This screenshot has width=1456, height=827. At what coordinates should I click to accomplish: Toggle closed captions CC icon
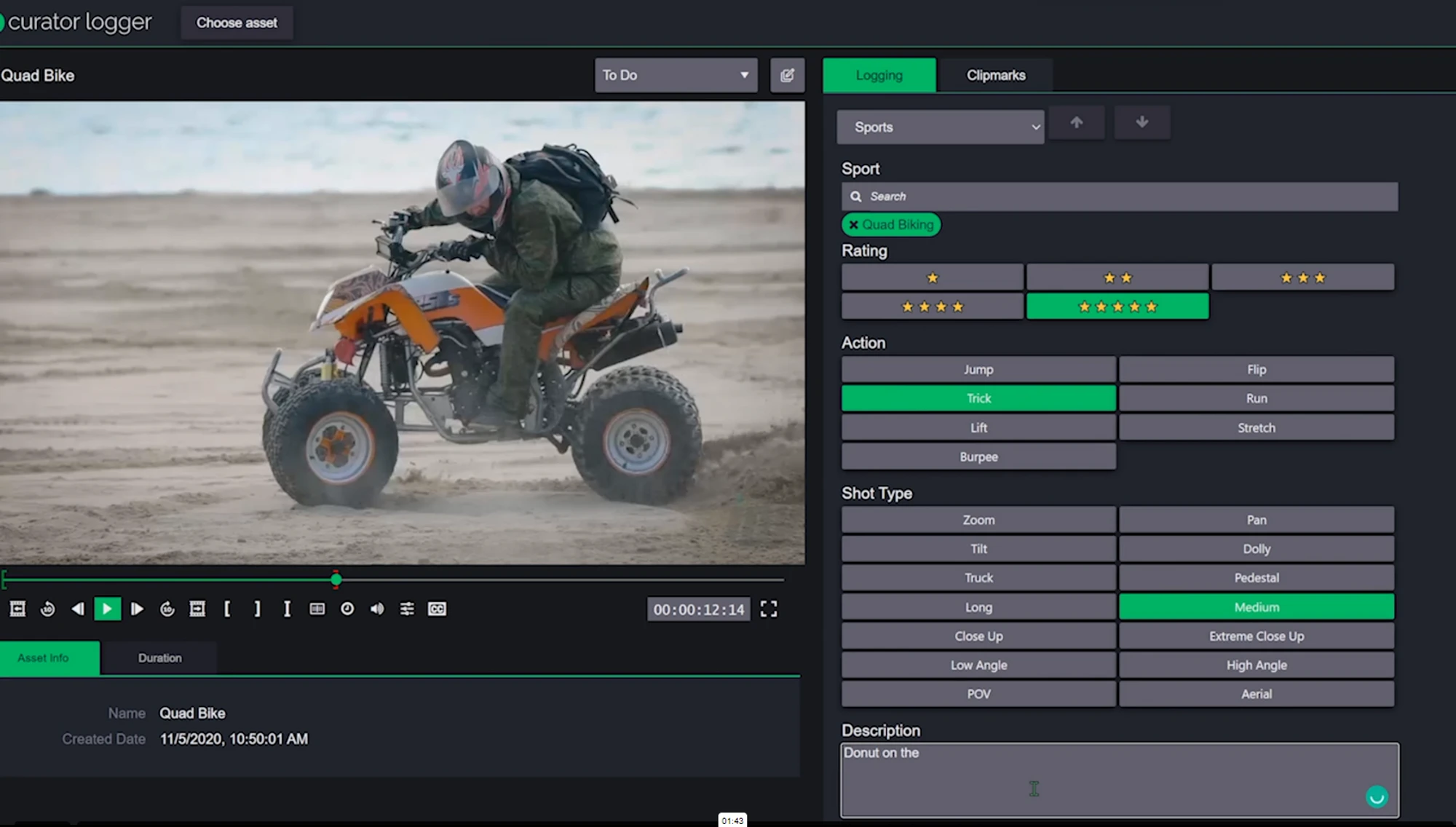coord(437,609)
